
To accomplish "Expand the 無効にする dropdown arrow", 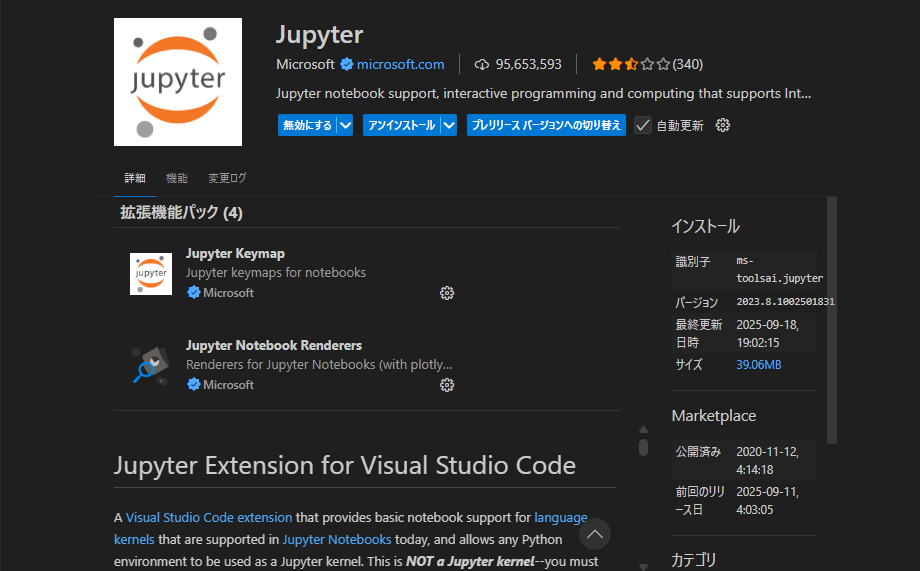I will [x=345, y=125].
